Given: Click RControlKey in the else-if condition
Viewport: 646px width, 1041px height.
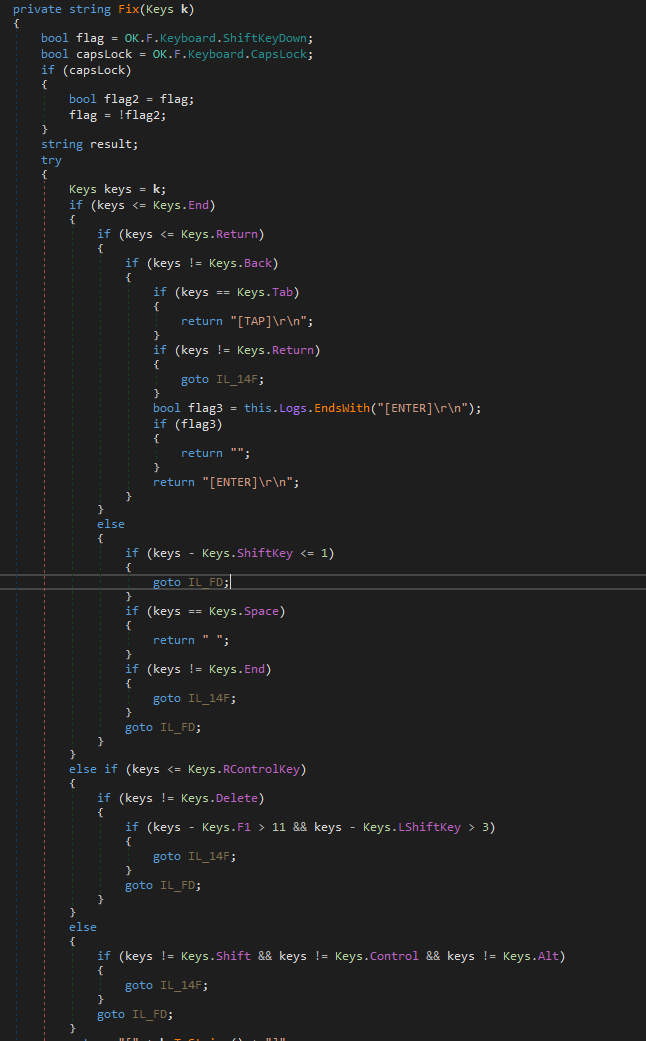Looking at the screenshot, I should (261, 769).
